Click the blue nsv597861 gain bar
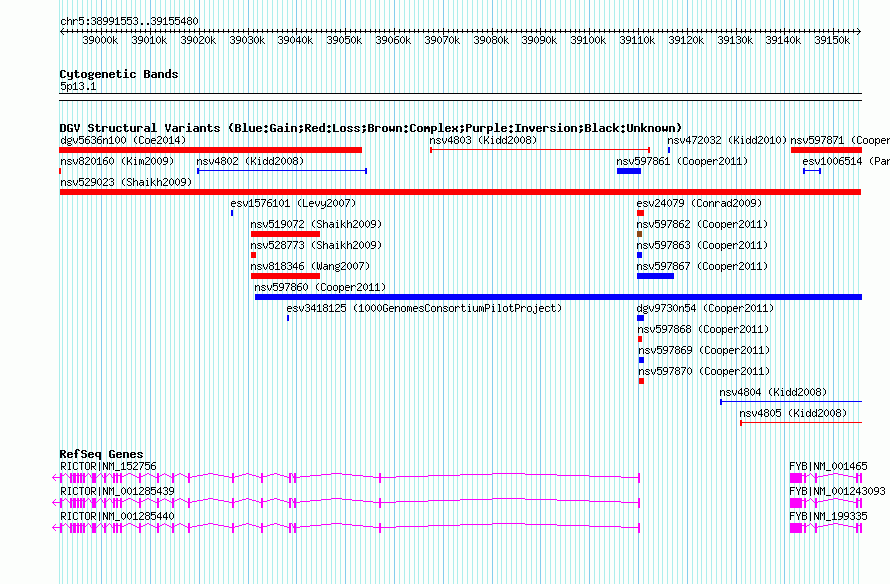 click(629, 171)
